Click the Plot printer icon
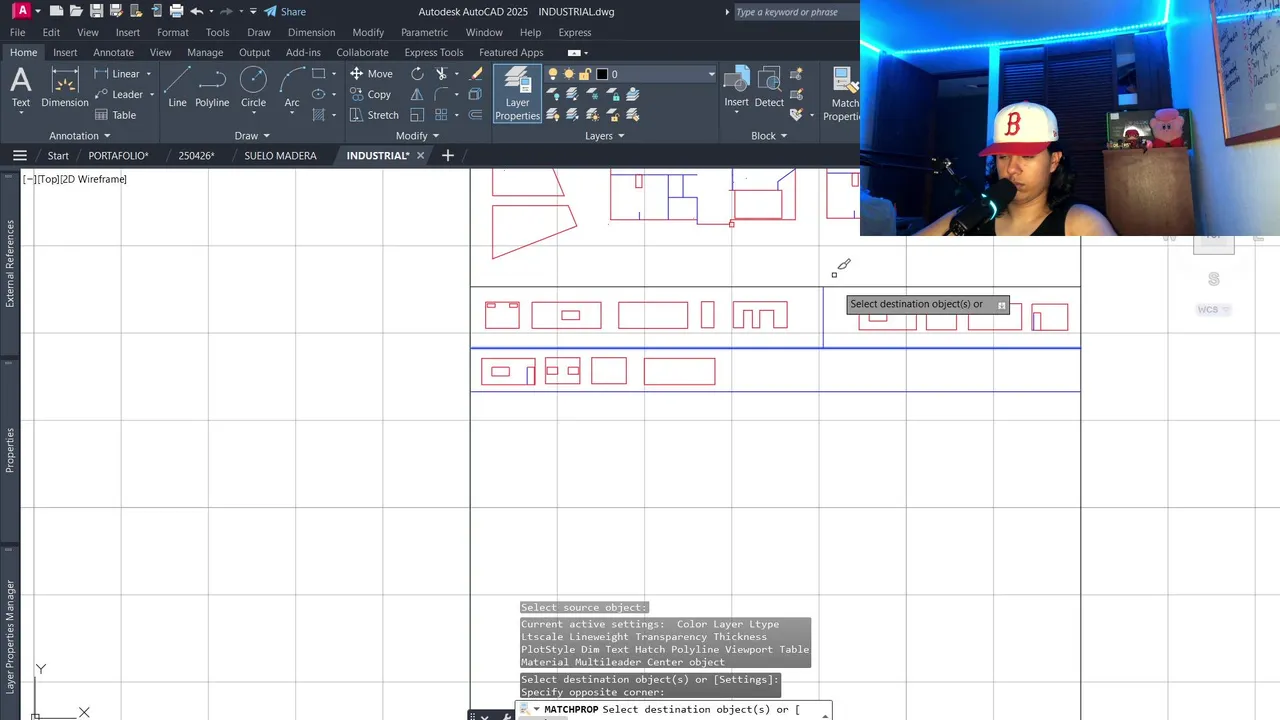Screen dimensions: 1280x720 (177, 12)
